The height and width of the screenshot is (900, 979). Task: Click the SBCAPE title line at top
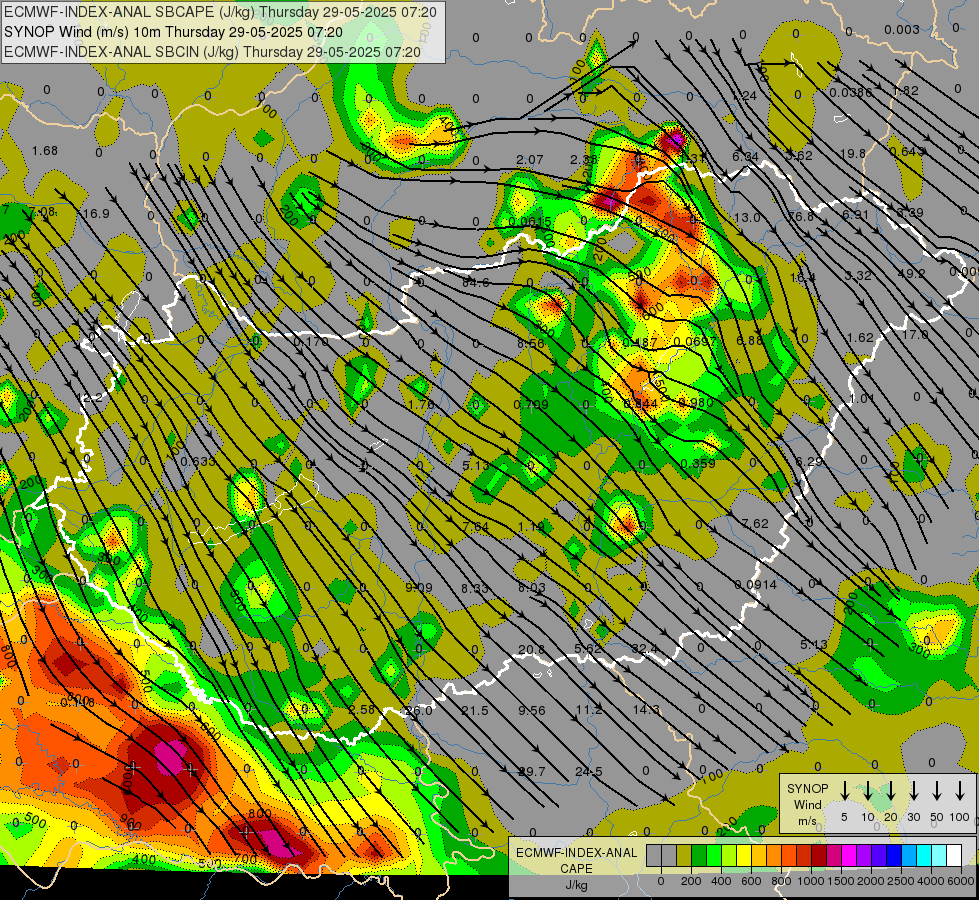(x=220, y=12)
